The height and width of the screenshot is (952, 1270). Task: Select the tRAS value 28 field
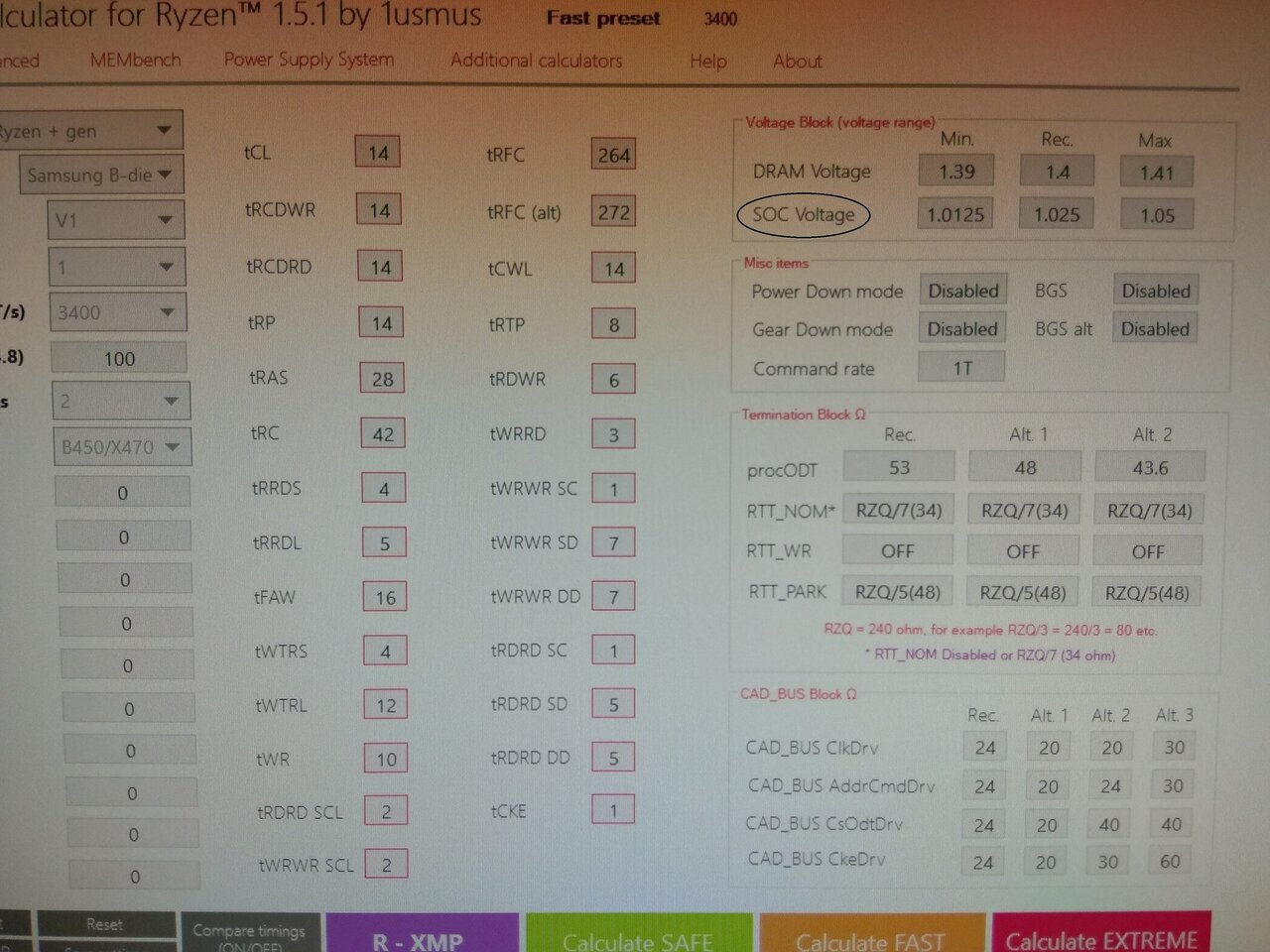[x=382, y=379]
